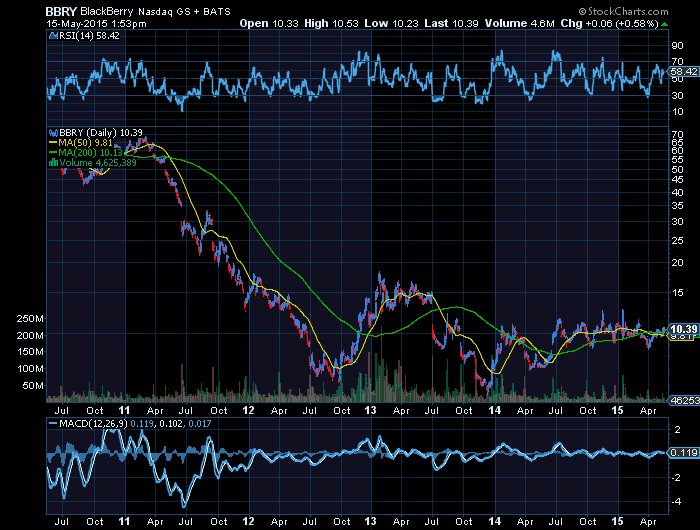Click the candlestick icon beside BBRY (Daily)
The height and width of the screenshot is (530, 700).
(x=54, y=133)
